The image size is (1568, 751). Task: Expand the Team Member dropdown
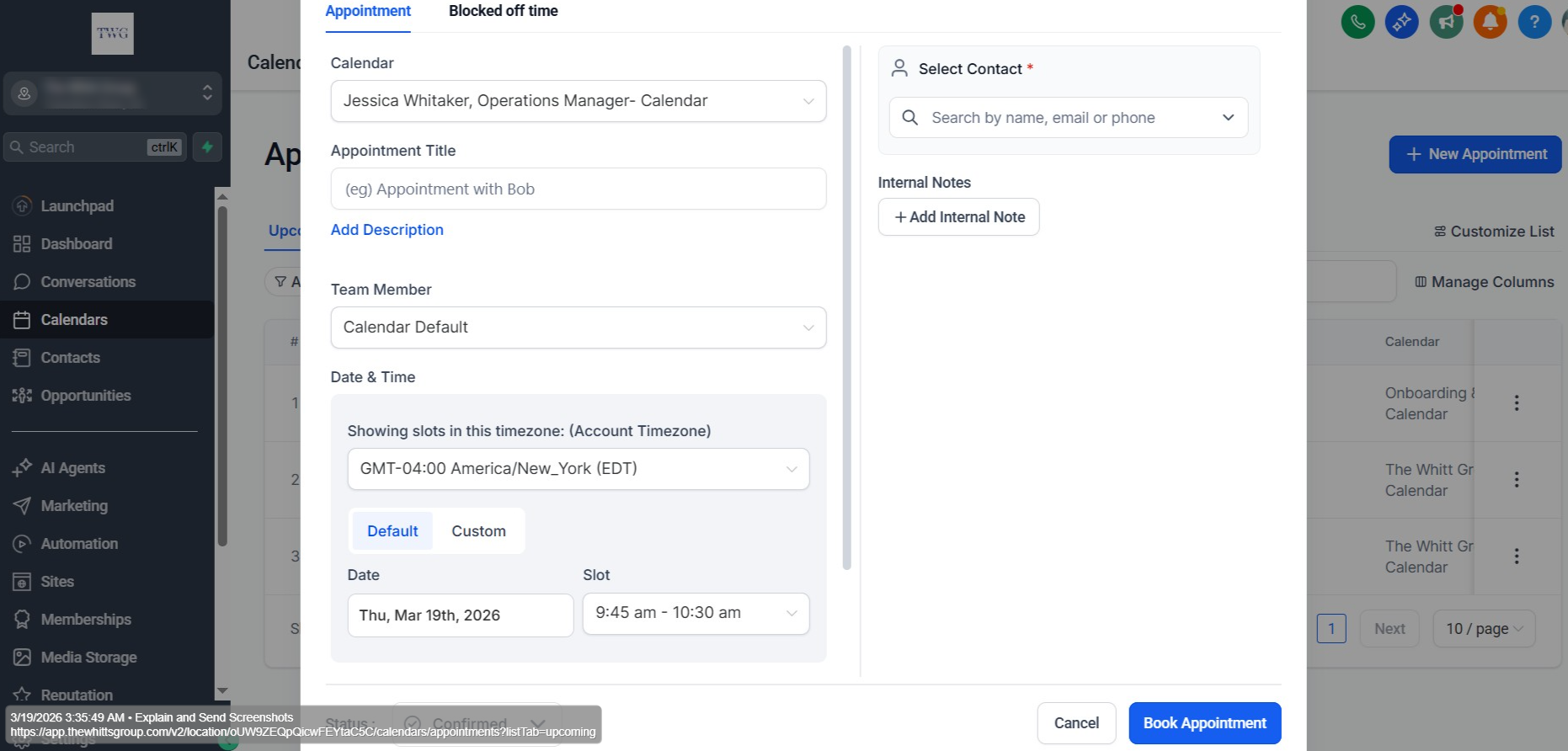tap(579, 328)
